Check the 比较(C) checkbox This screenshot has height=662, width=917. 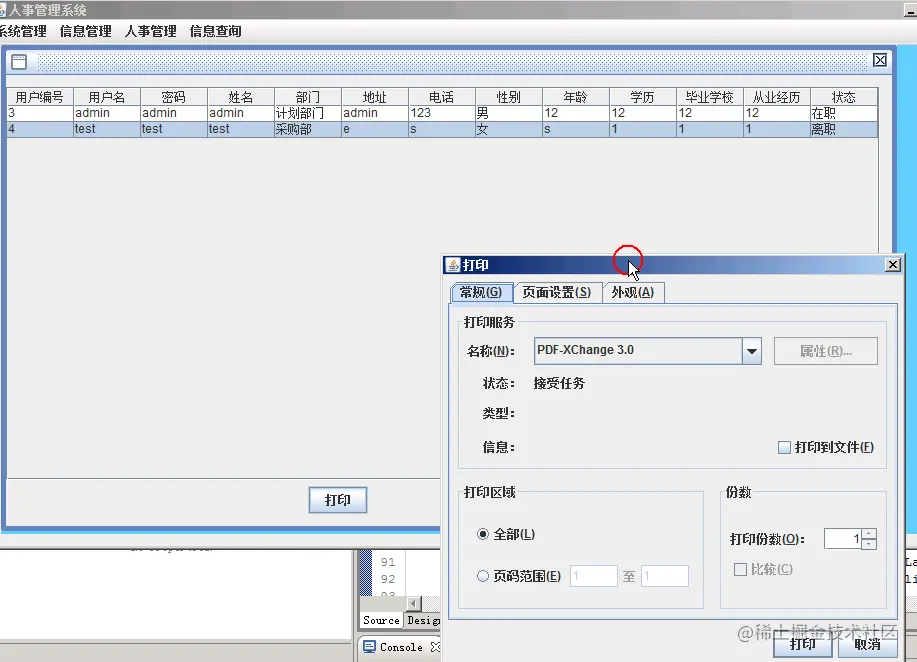point(738,569)
